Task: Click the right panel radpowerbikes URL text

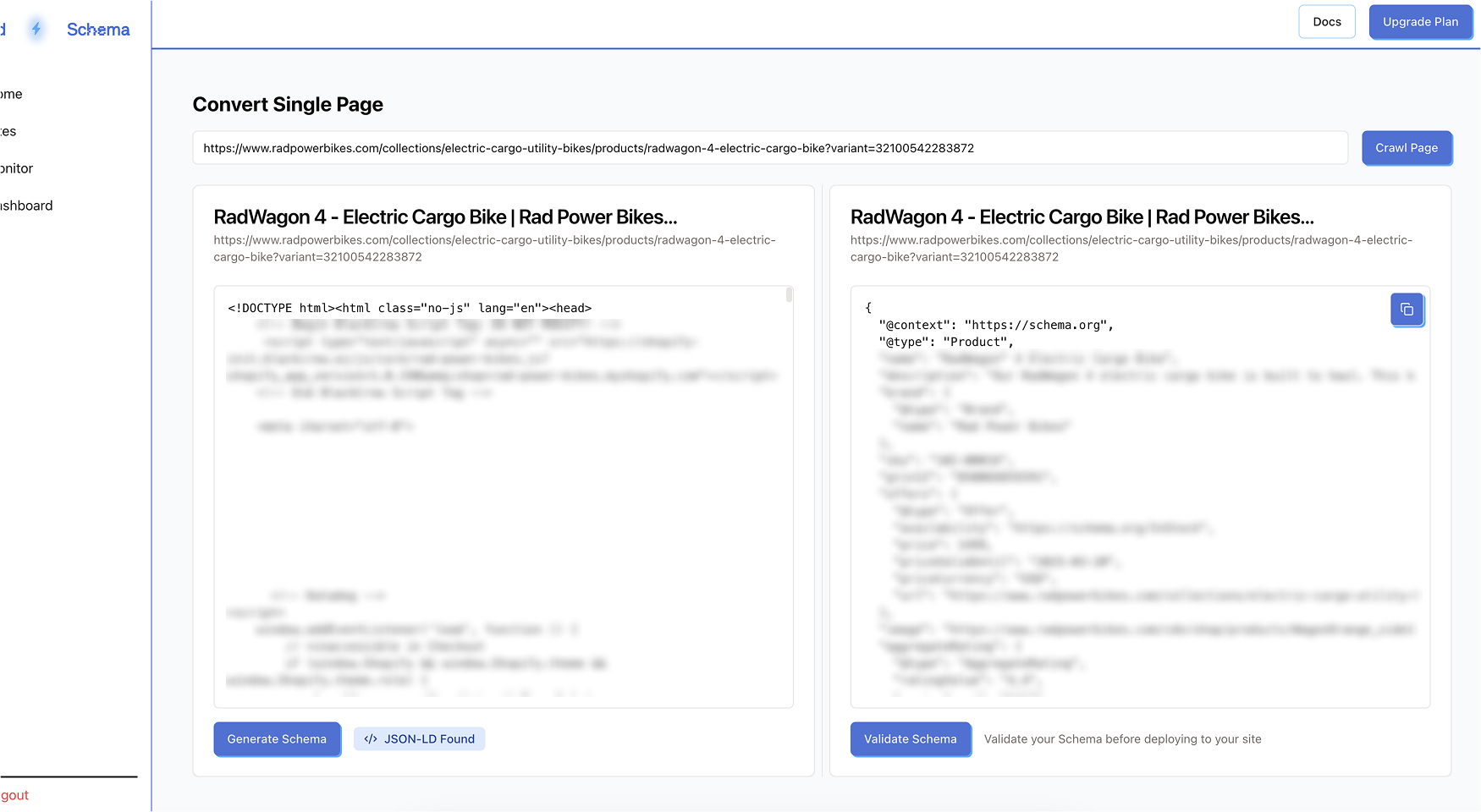Action: [1131, 249]
